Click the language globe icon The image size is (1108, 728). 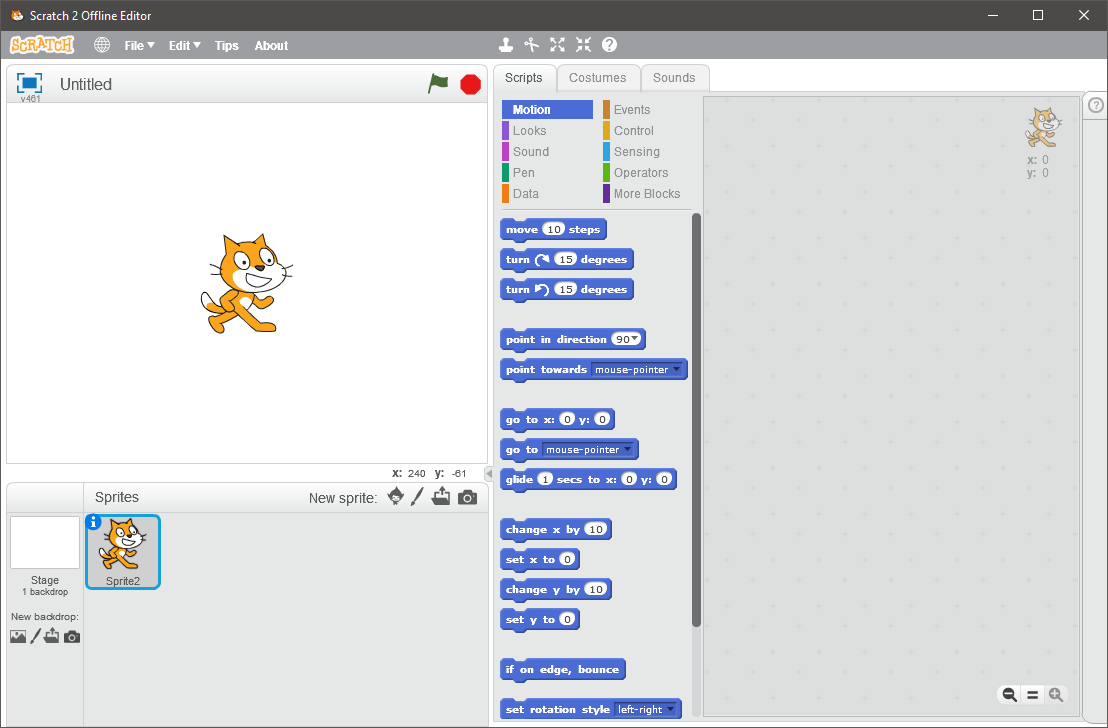100,44
